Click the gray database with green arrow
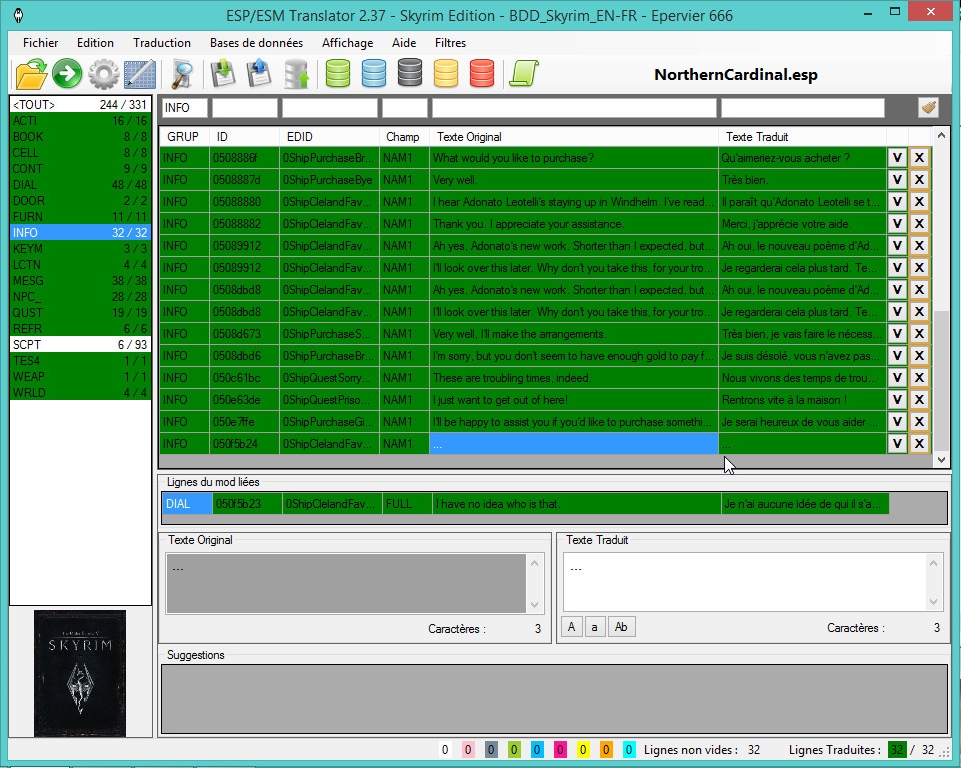961x768 pixels. tap(297, 74)
